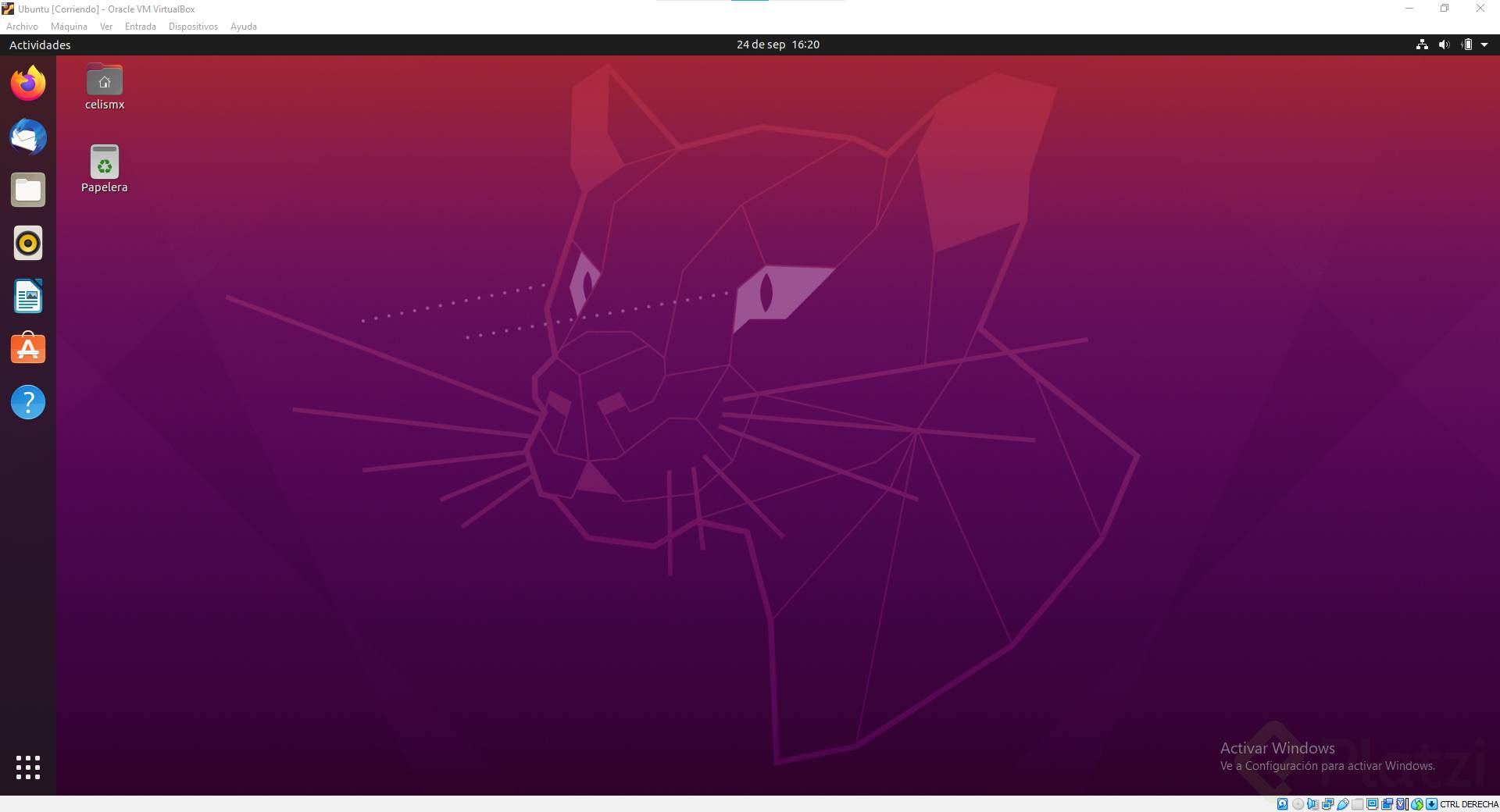Open the Dispositivos menu
Image resolution: width=1500 pixels, height=812 pixels.
193,26
